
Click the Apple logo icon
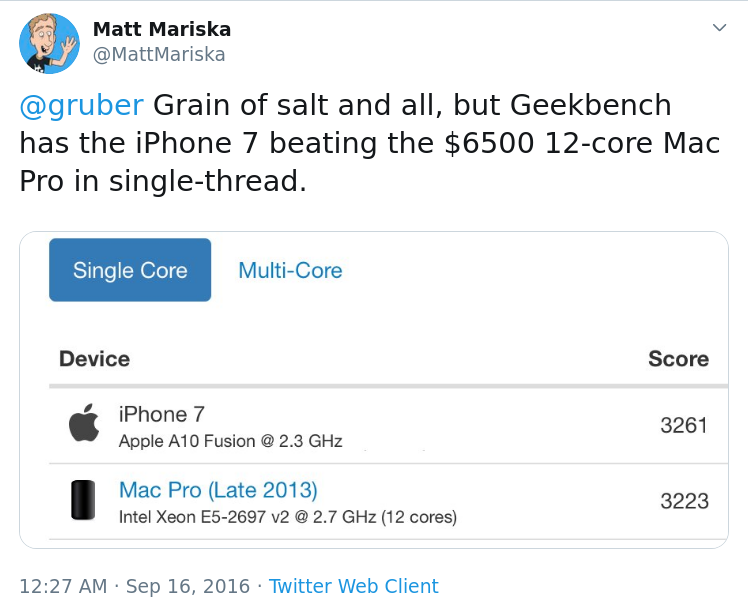(84, 424)
